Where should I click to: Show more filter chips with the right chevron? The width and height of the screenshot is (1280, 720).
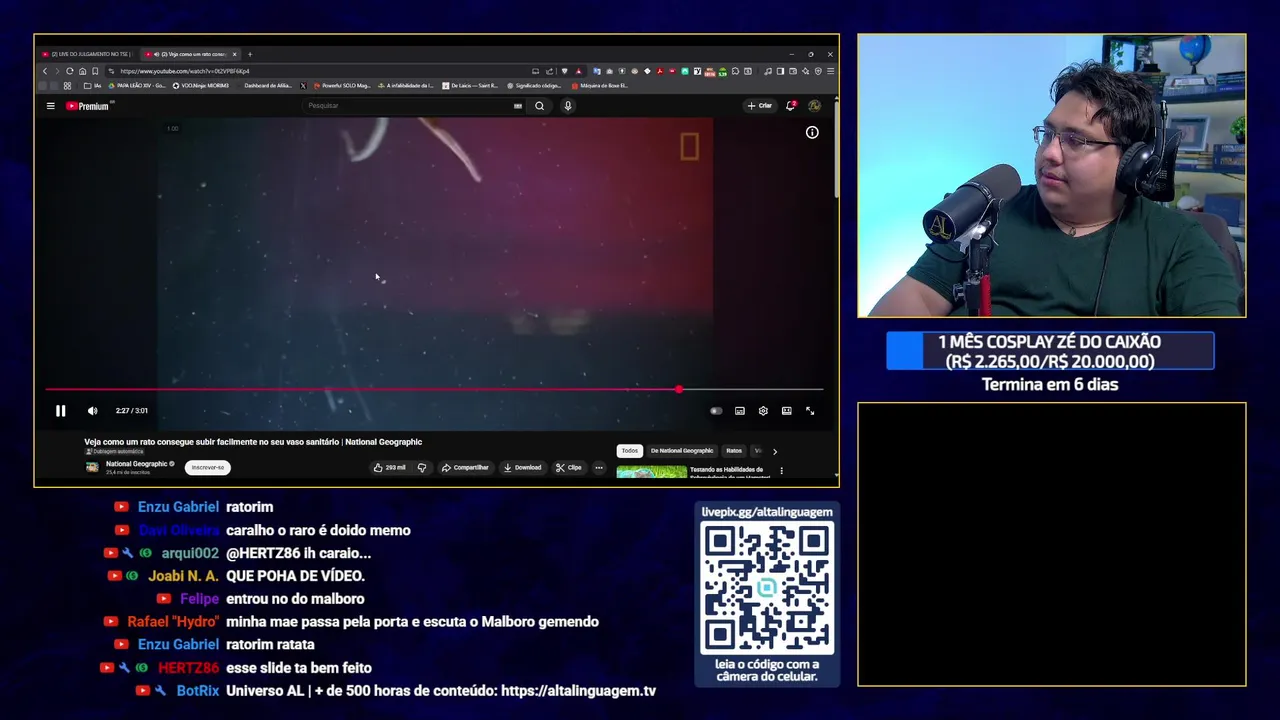point(774,451)
